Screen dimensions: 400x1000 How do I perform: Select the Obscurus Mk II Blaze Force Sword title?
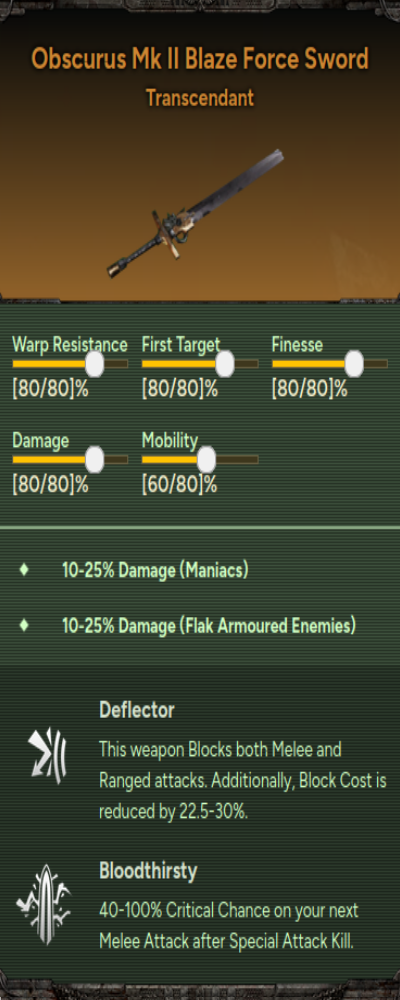(200, 59)
